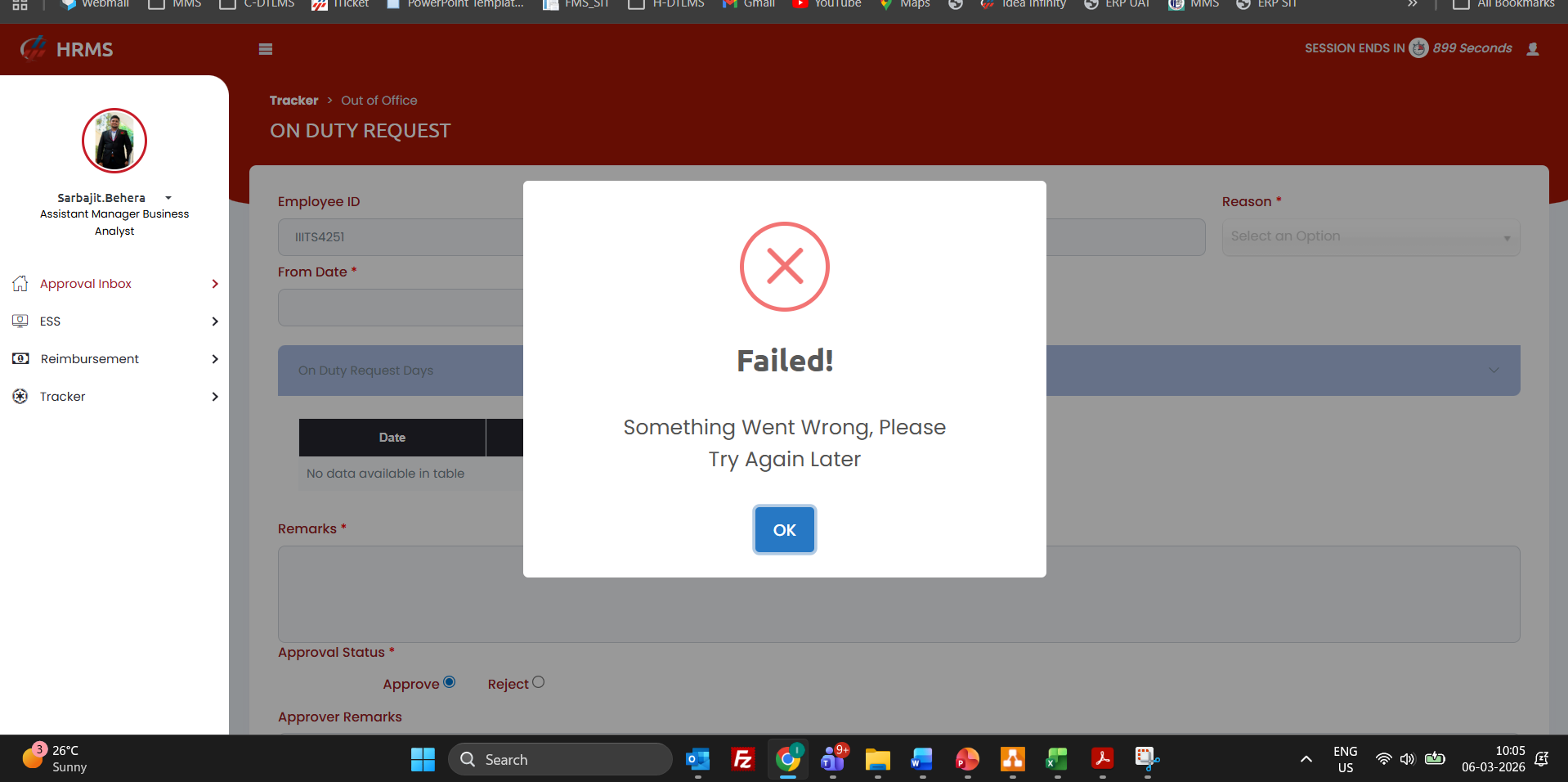Click the 'Something Went Wrong' message text

click(x=785, y=443)
